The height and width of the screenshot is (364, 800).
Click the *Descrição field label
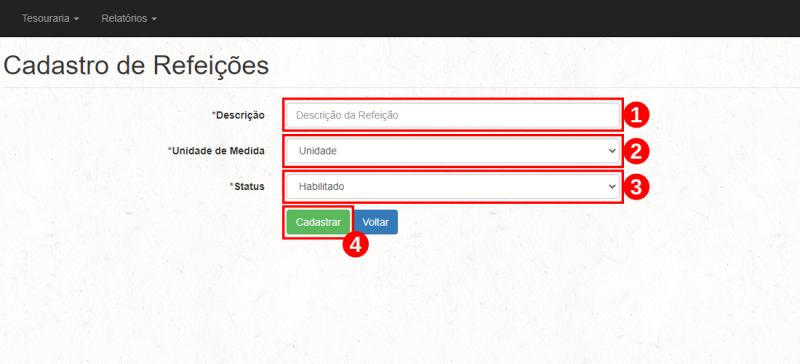[x=238, y=115]
